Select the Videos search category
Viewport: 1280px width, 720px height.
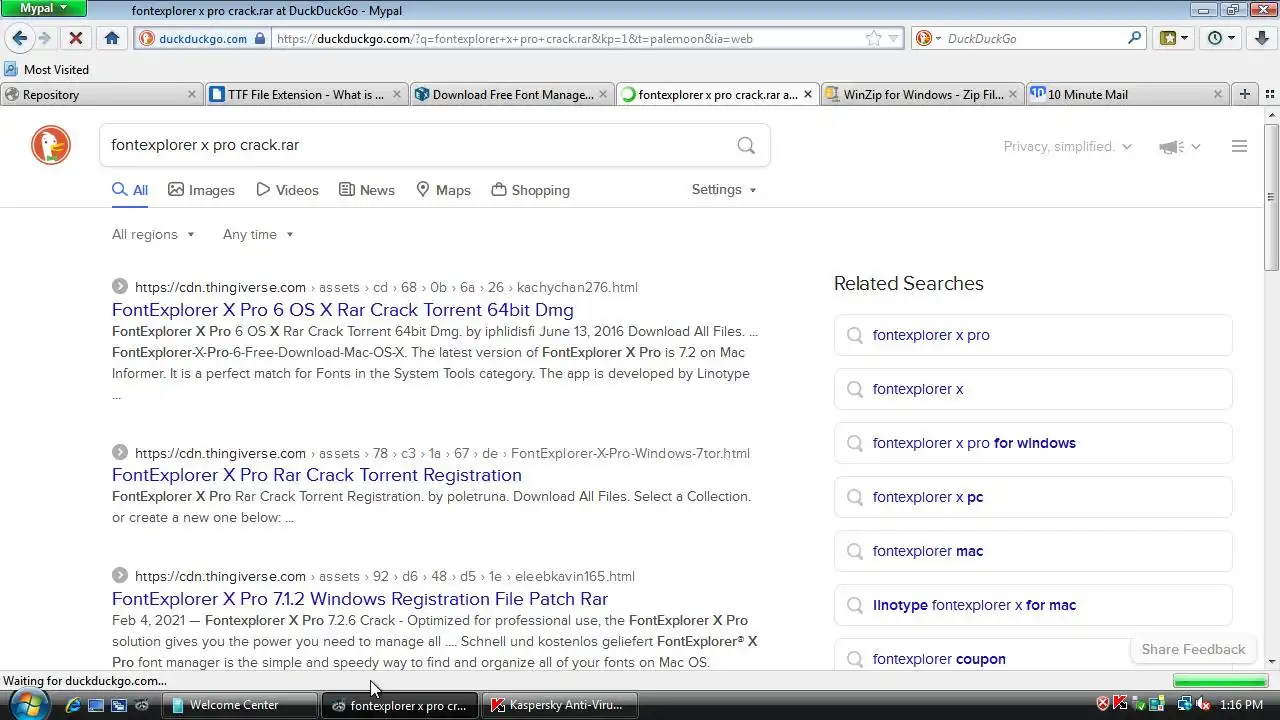click(287, 190)
